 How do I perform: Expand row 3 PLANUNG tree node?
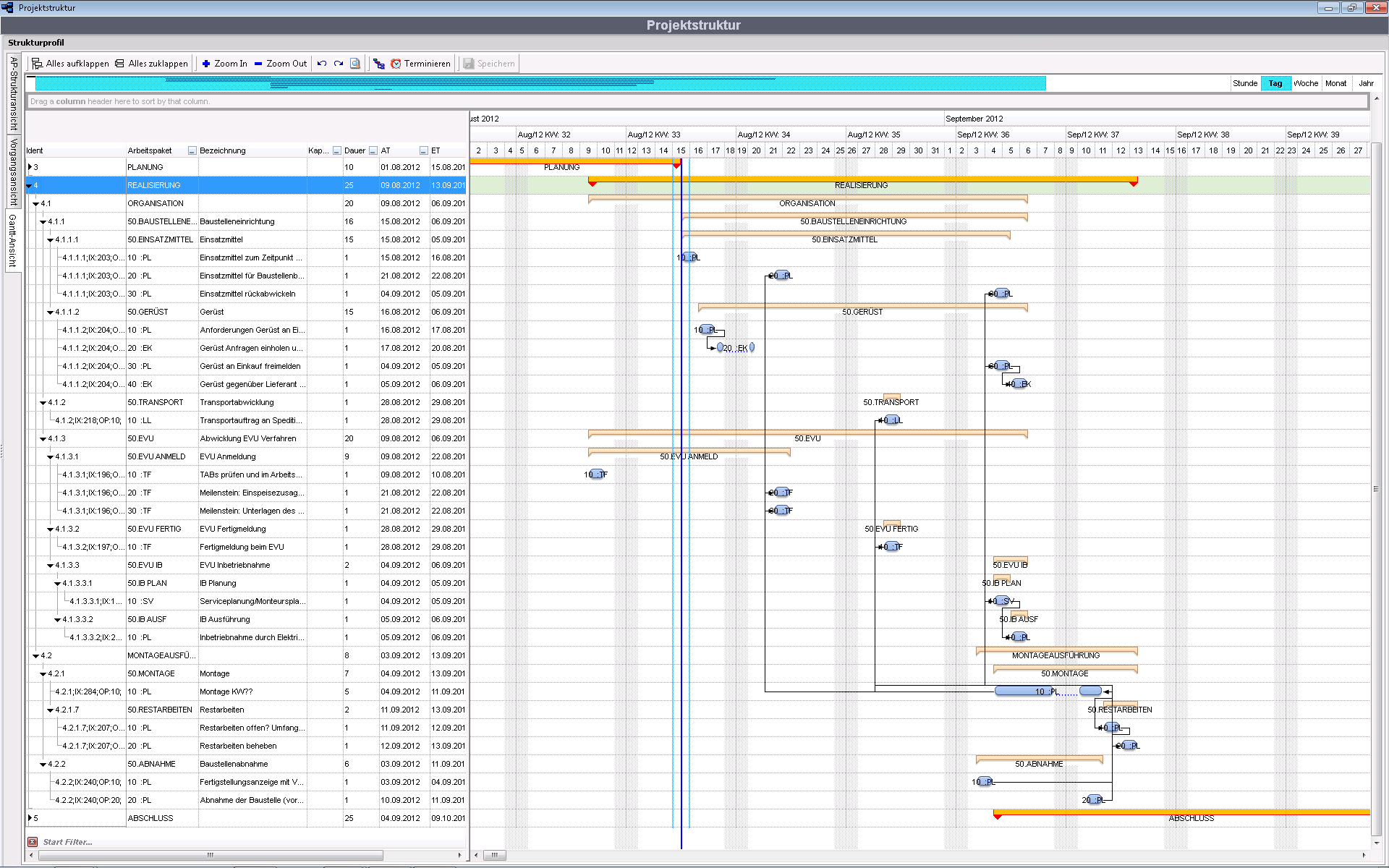click(30, 167)
